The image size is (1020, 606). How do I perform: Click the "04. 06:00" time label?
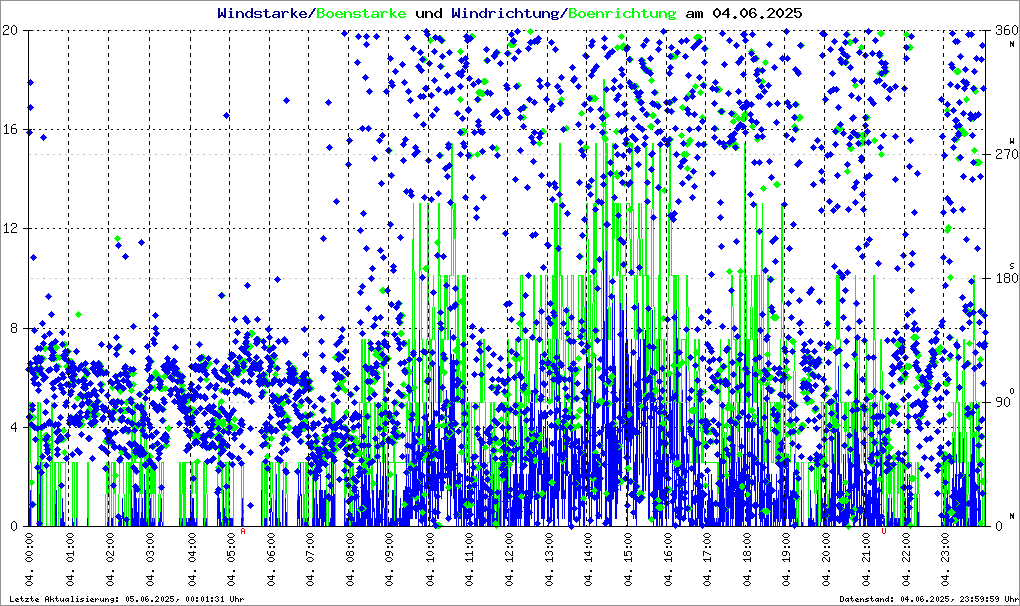(x=270, y=560)
